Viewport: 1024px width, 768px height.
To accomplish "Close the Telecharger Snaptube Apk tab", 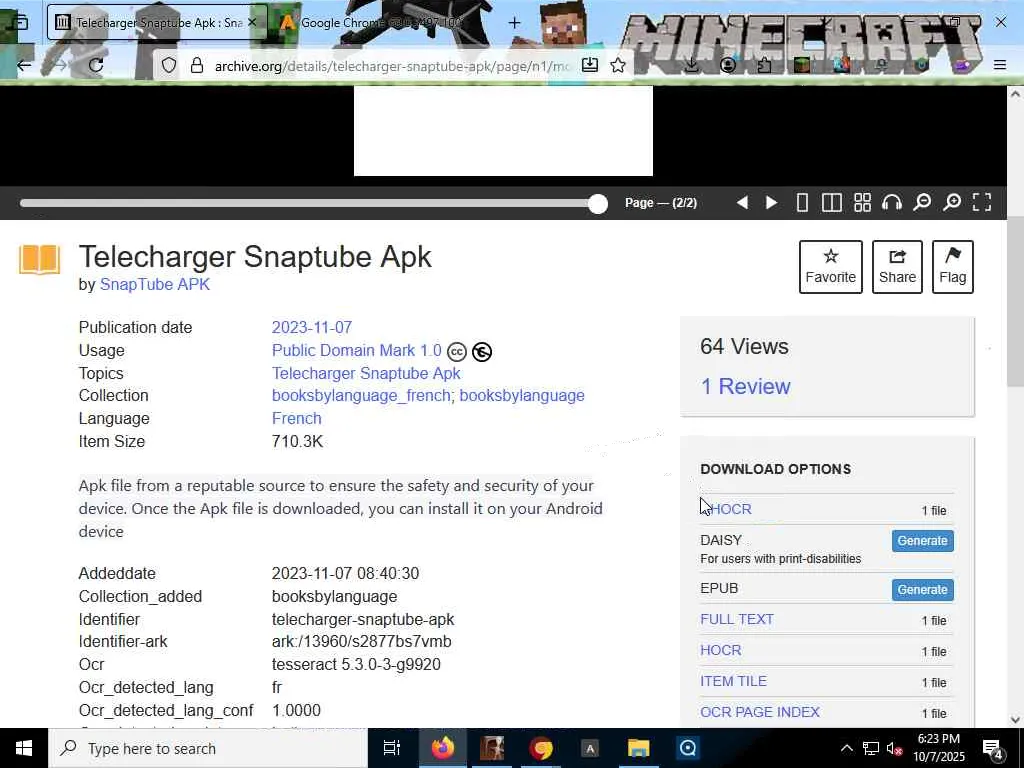I will (253, 22).
